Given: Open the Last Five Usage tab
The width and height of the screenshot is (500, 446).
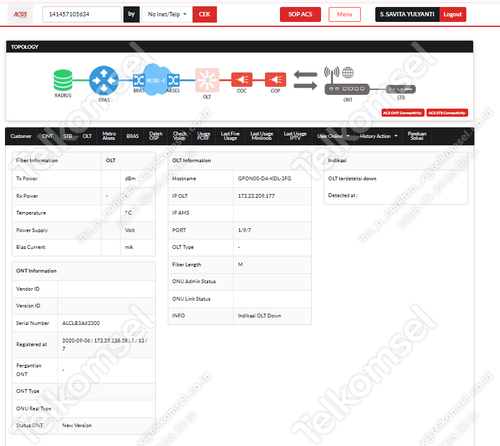Looking at the screenshot, I should point(230,136).
